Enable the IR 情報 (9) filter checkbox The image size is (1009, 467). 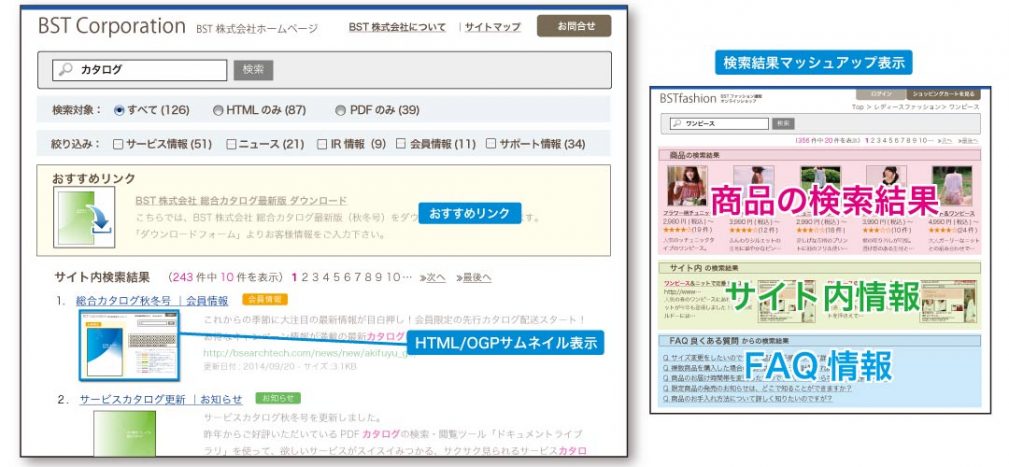322,144
